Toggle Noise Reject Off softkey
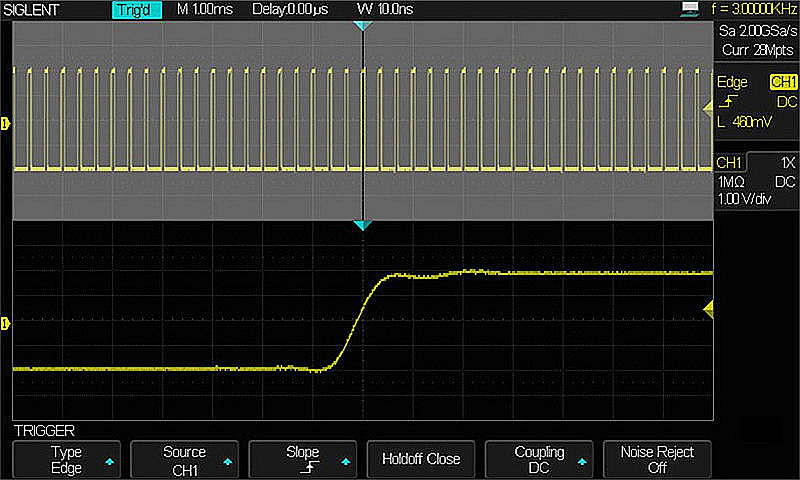 [656, 459]
